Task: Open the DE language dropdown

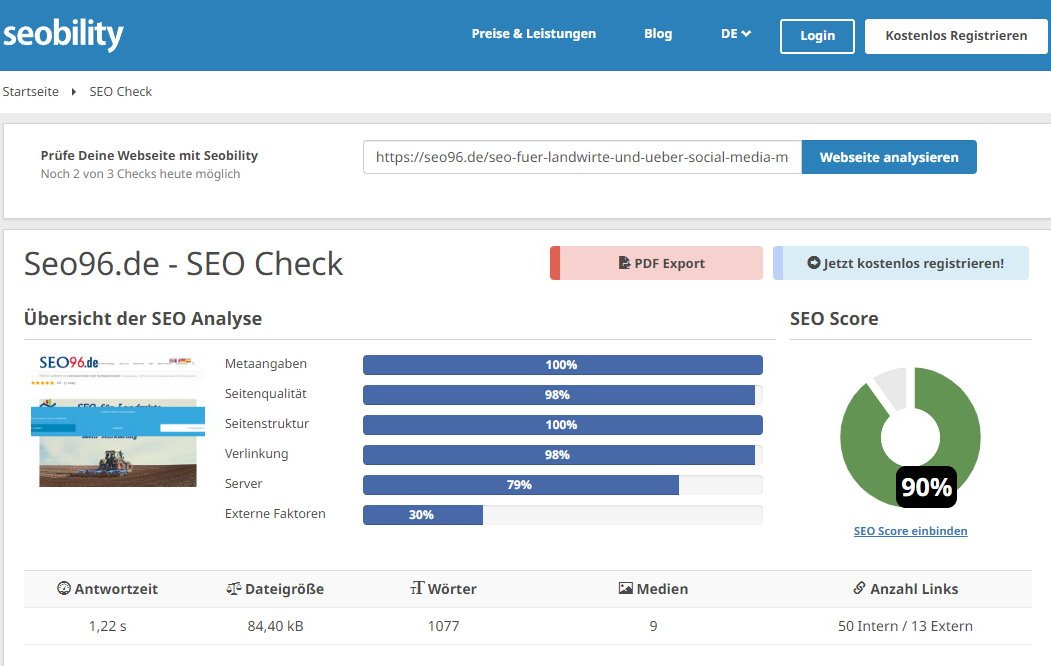Action: coord(735,34)
